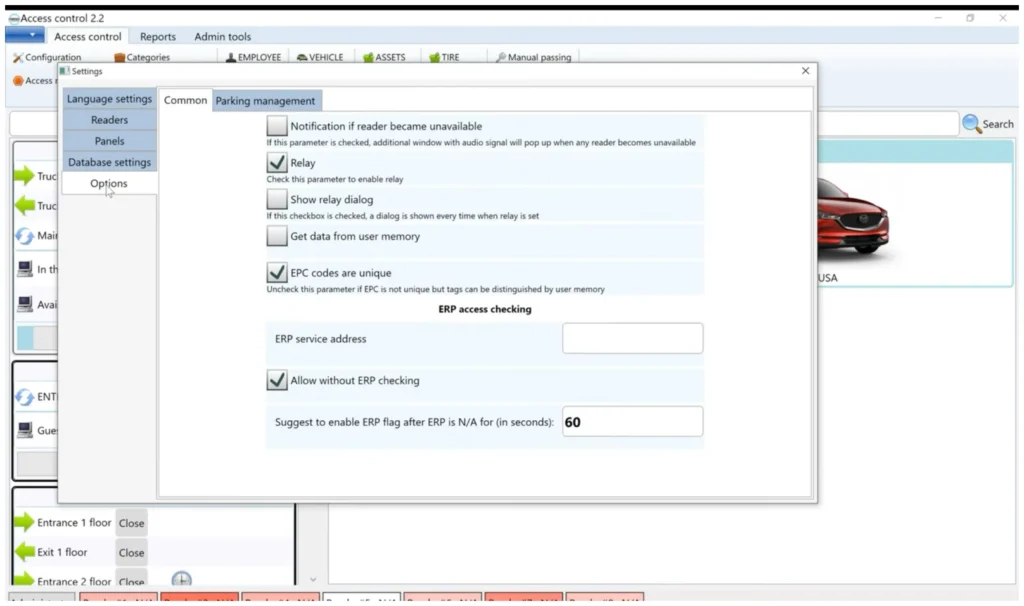Open the EMPLOYEE section

point(253,57)
